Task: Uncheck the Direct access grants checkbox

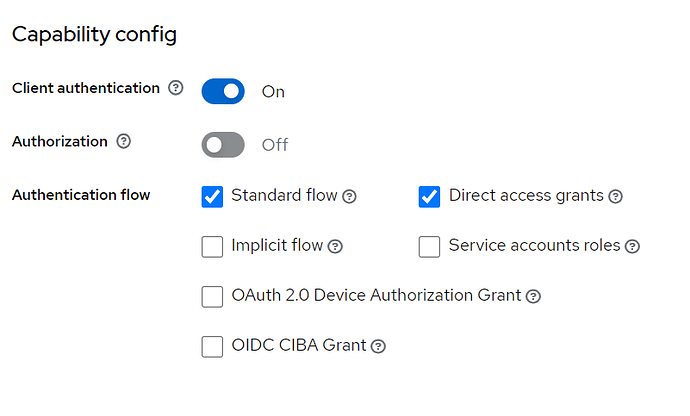Action: 429,196
